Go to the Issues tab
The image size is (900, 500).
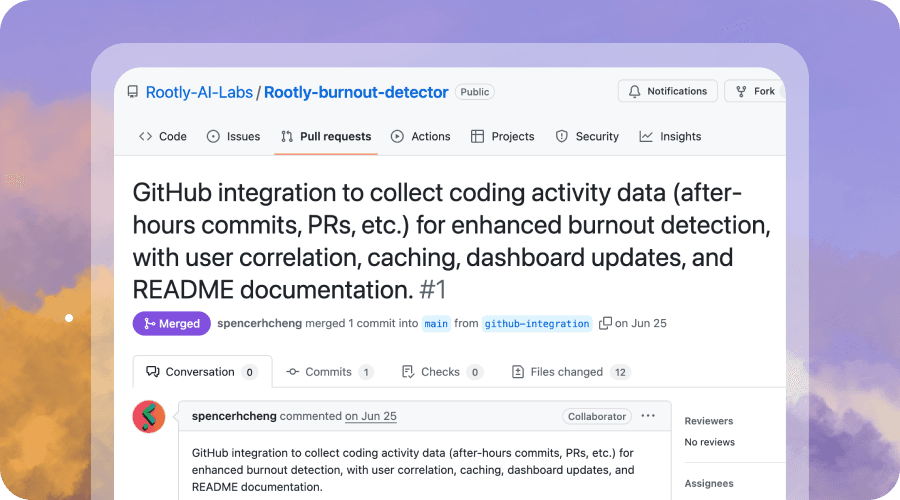pos(233,136)
